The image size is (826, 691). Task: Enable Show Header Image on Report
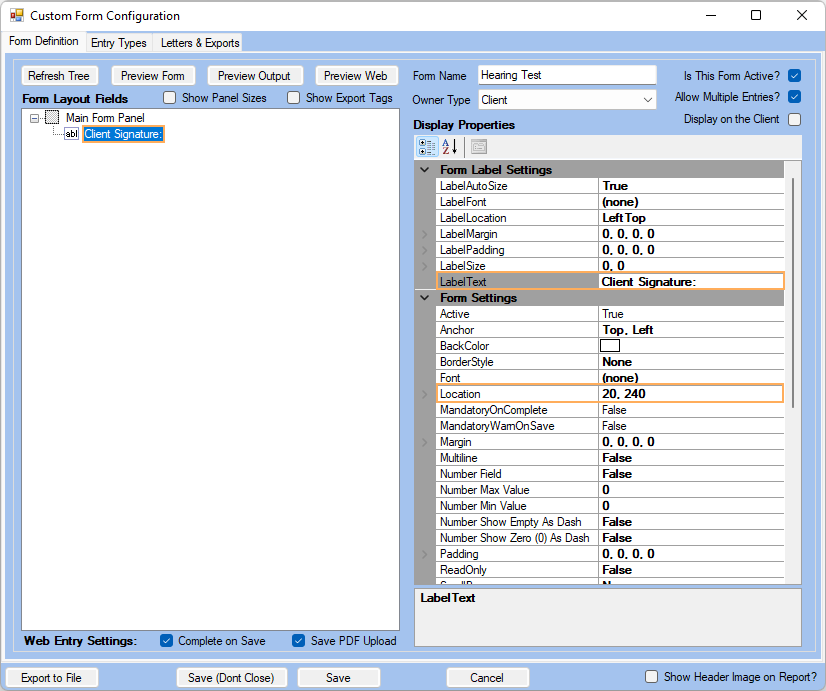click(652, 677)
